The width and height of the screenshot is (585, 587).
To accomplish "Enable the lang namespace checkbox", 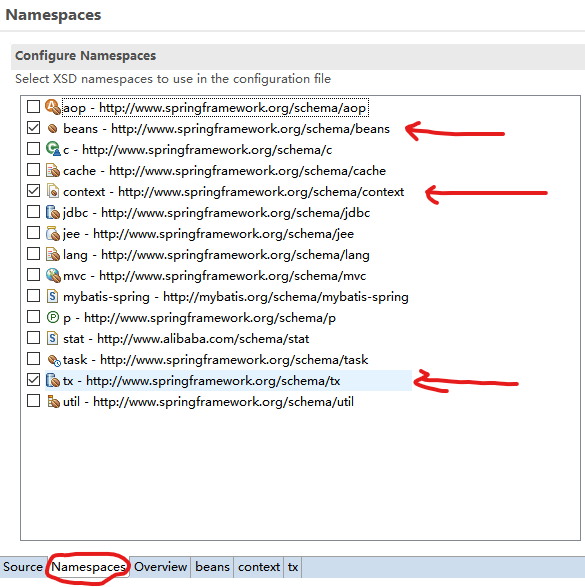I will (33, 254).
